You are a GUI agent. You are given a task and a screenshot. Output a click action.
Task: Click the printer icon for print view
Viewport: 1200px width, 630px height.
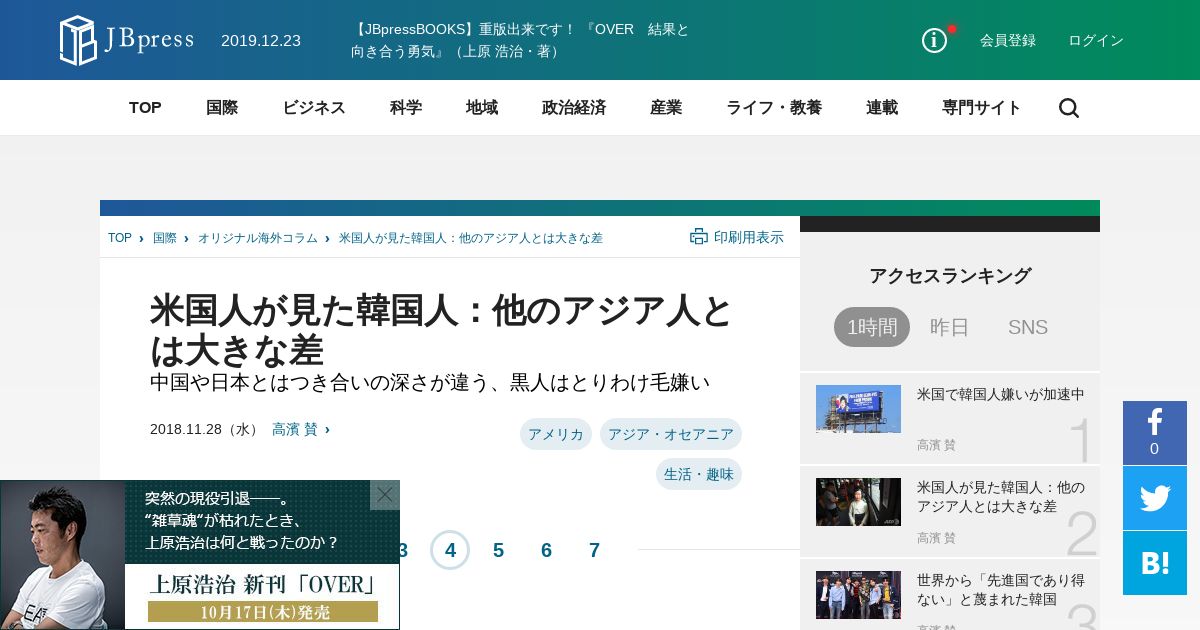[699, 237]
